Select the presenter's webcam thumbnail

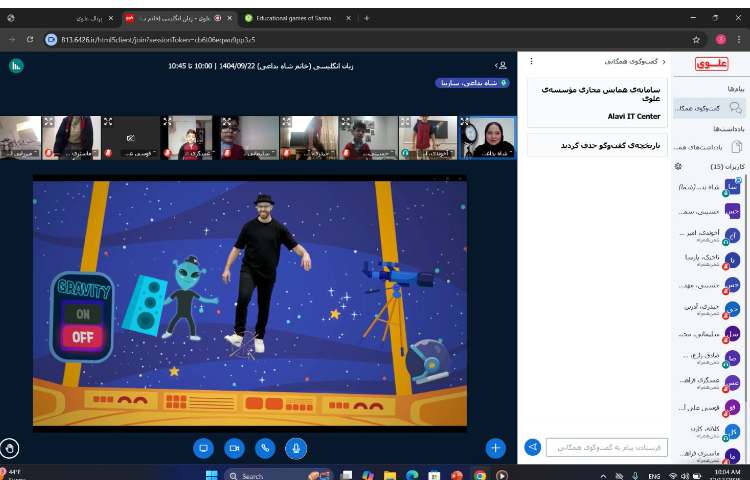[487, 137]
